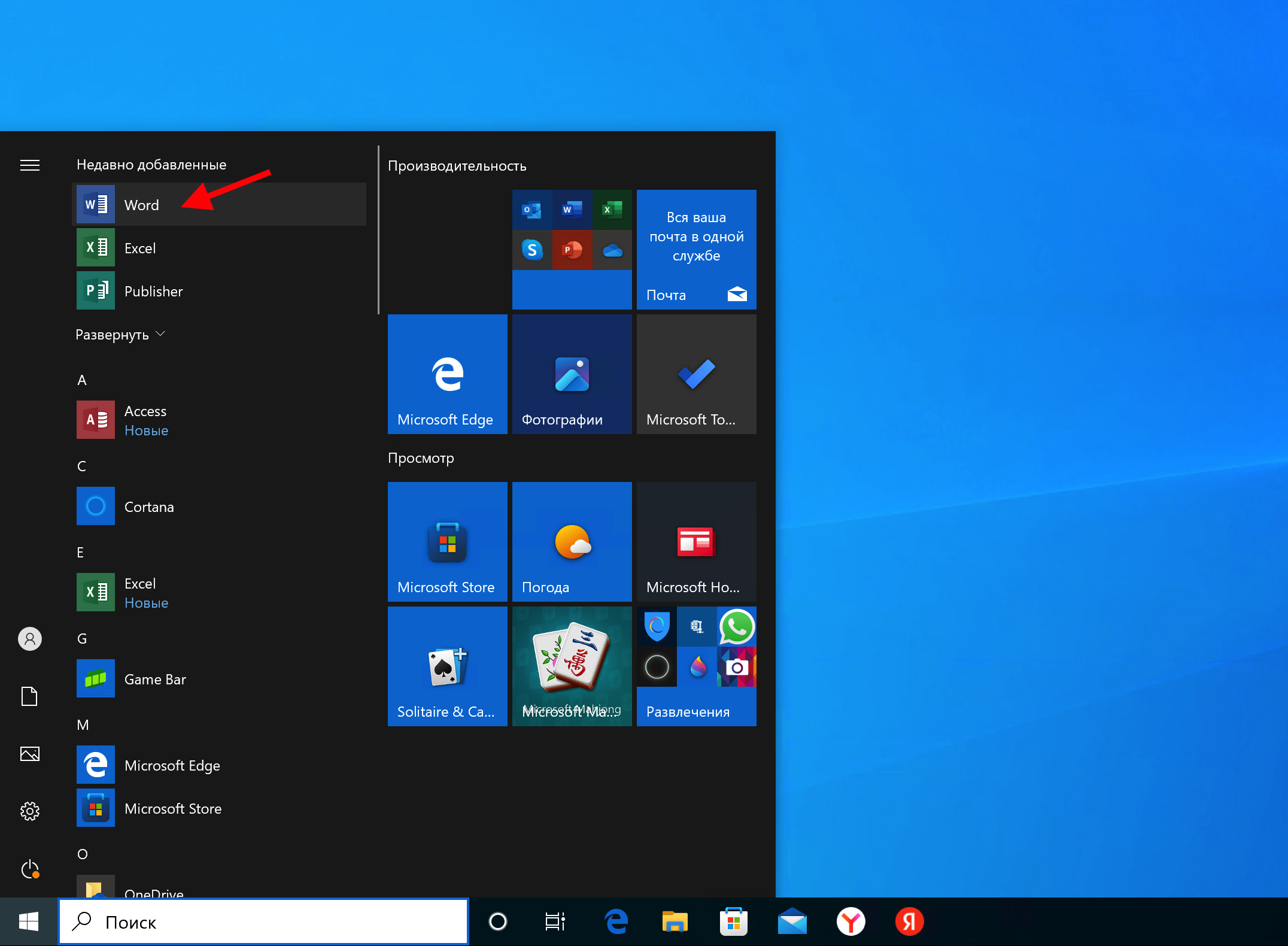The height and width of the screenshot is (946, 1288).
Task: Click into the Поиск search box
Action: click(263, 922)
